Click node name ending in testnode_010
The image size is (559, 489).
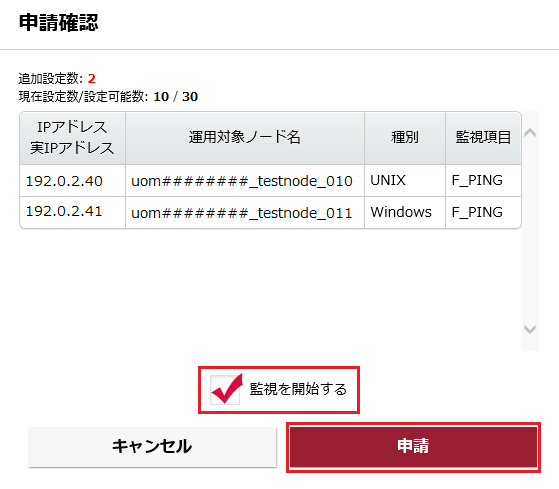tap(242, 181)
